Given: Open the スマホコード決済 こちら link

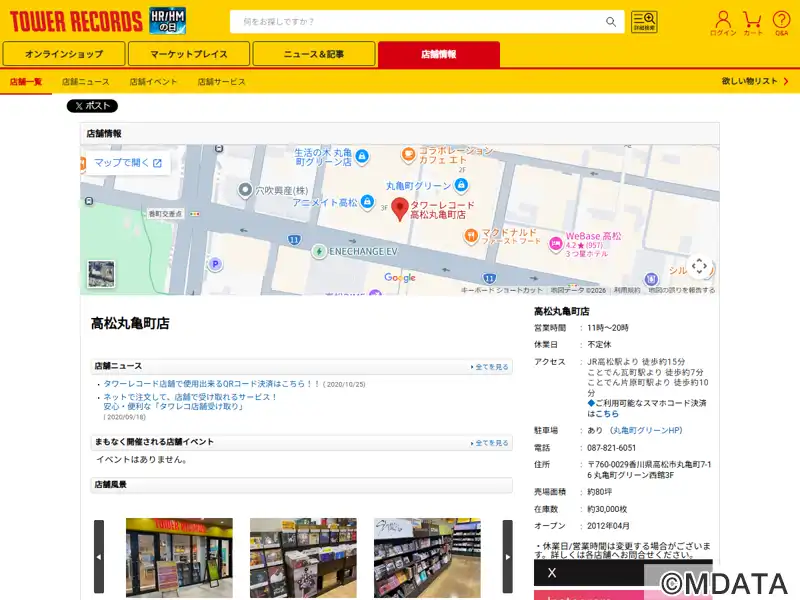Looking at the screenshot, I should pyautogui.click(x=607, y=414).
